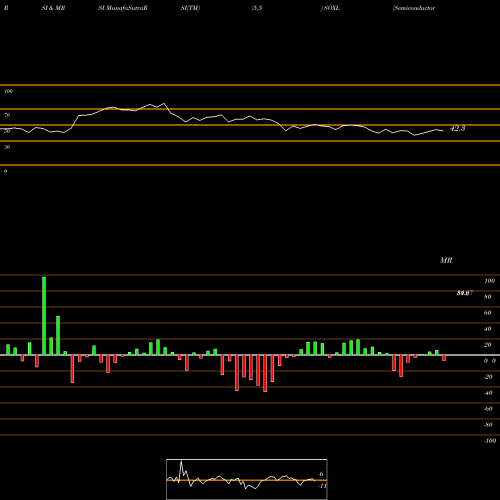
Task: Click the MR axis label -80
Action: click(488, 425)
